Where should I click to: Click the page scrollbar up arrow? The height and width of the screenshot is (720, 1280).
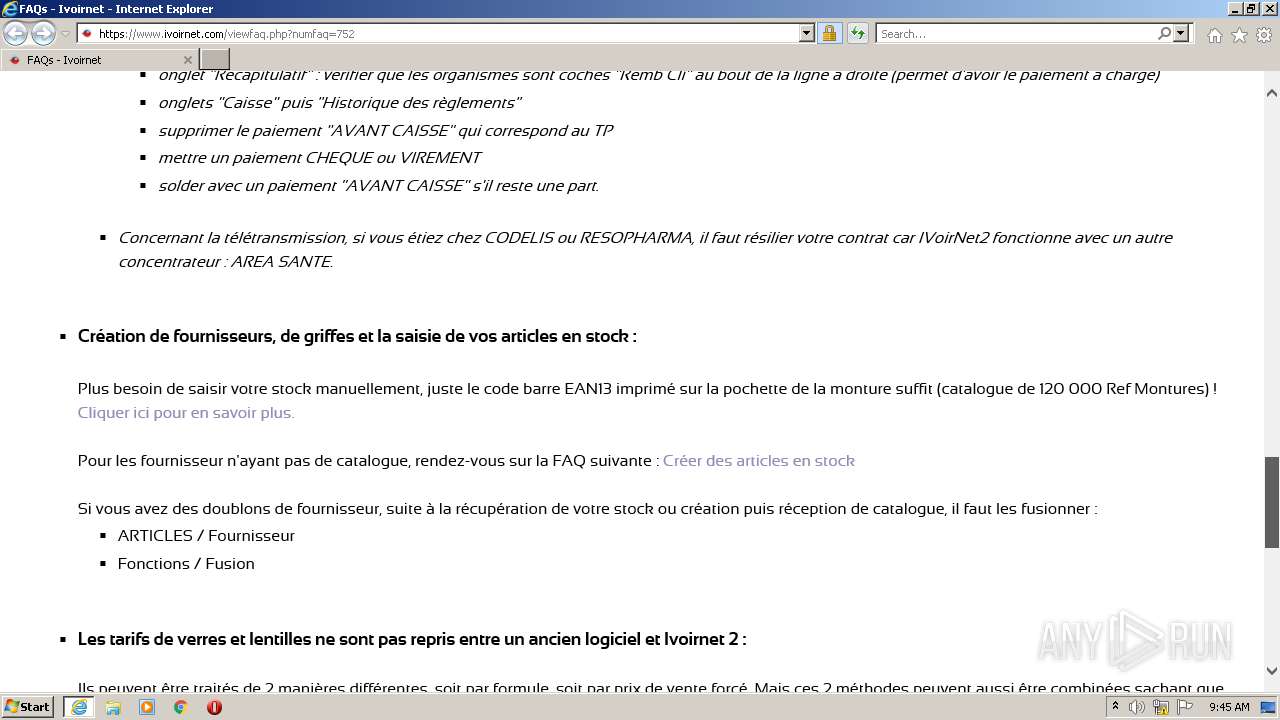(1272, 93)
